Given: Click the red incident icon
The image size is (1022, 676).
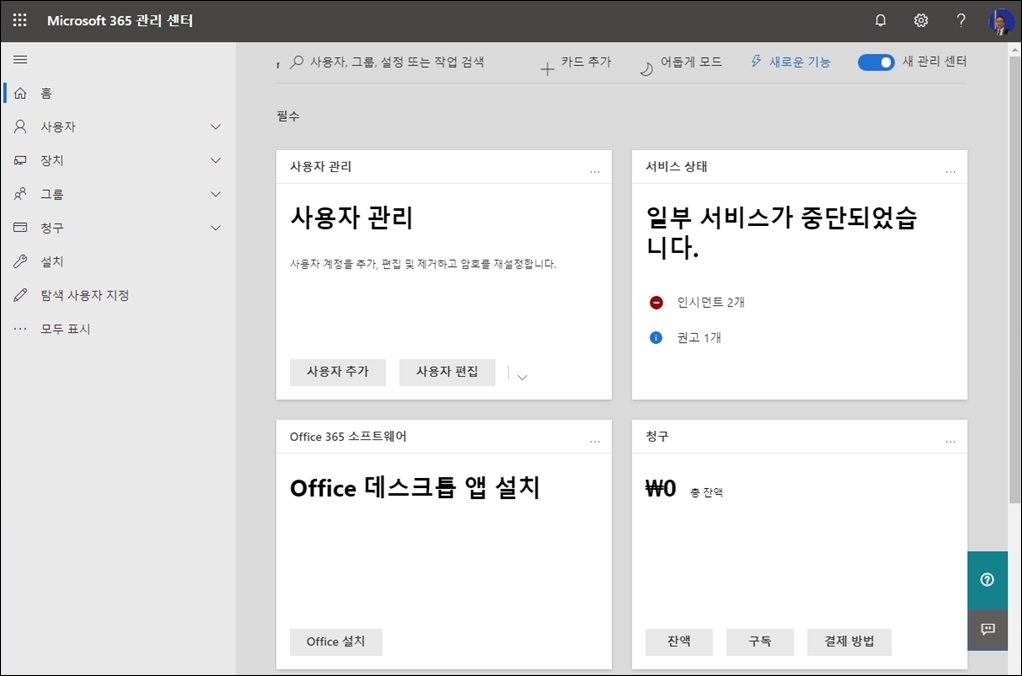Looking at the screenshot, I should click(x=656, y=302).
